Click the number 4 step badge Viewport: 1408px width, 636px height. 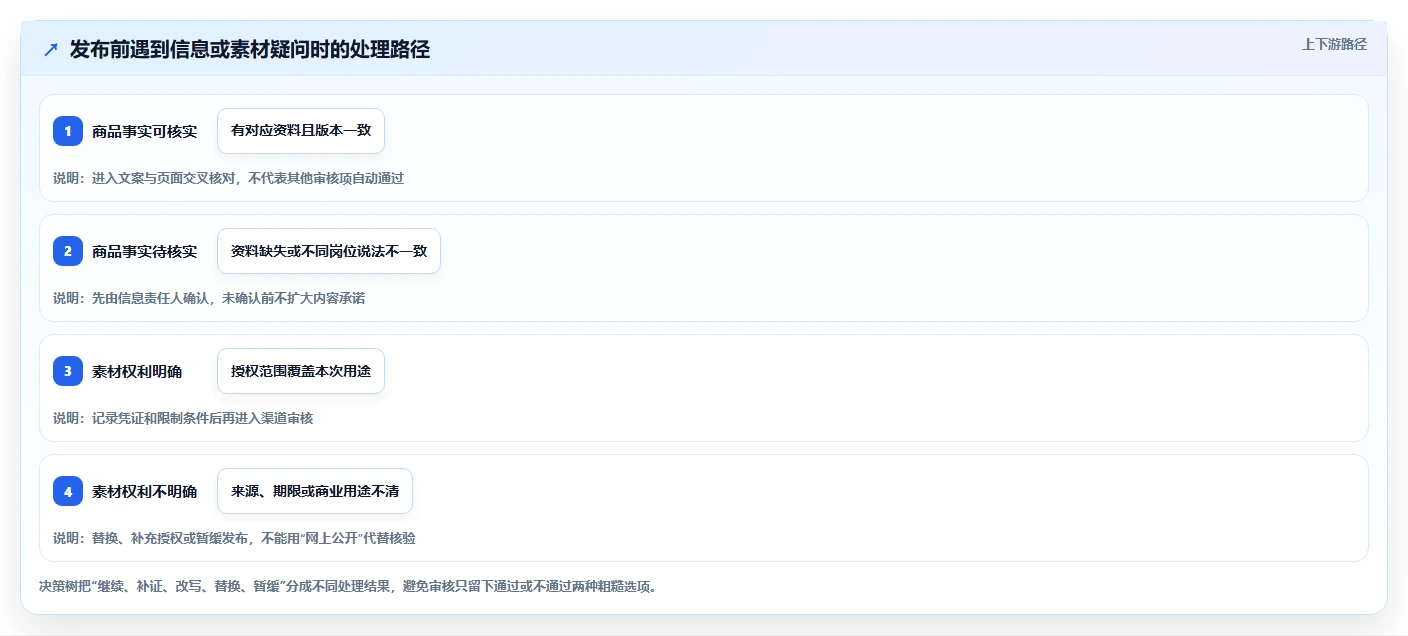click(68, 491)
